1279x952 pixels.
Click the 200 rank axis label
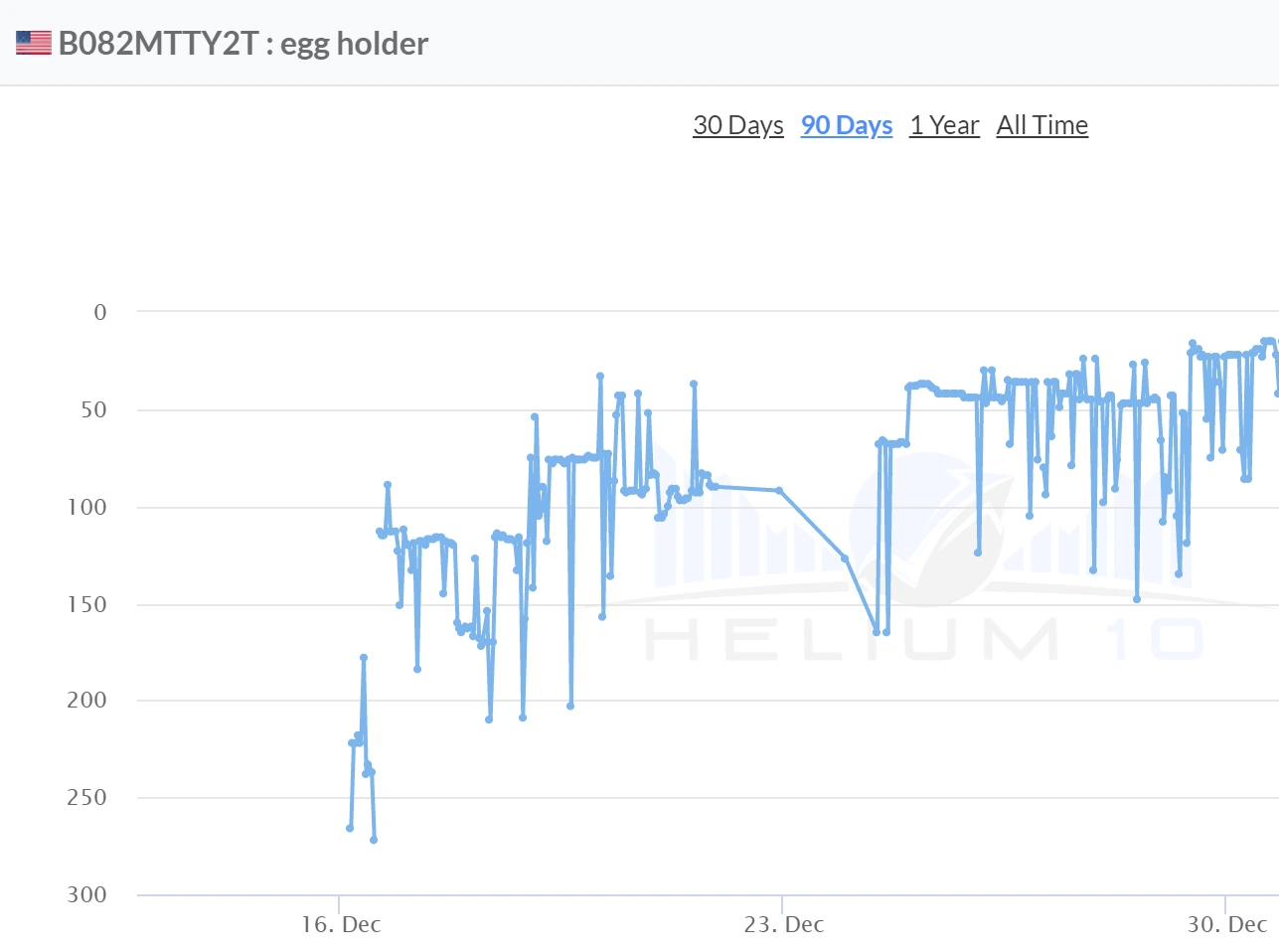[87, 700]
